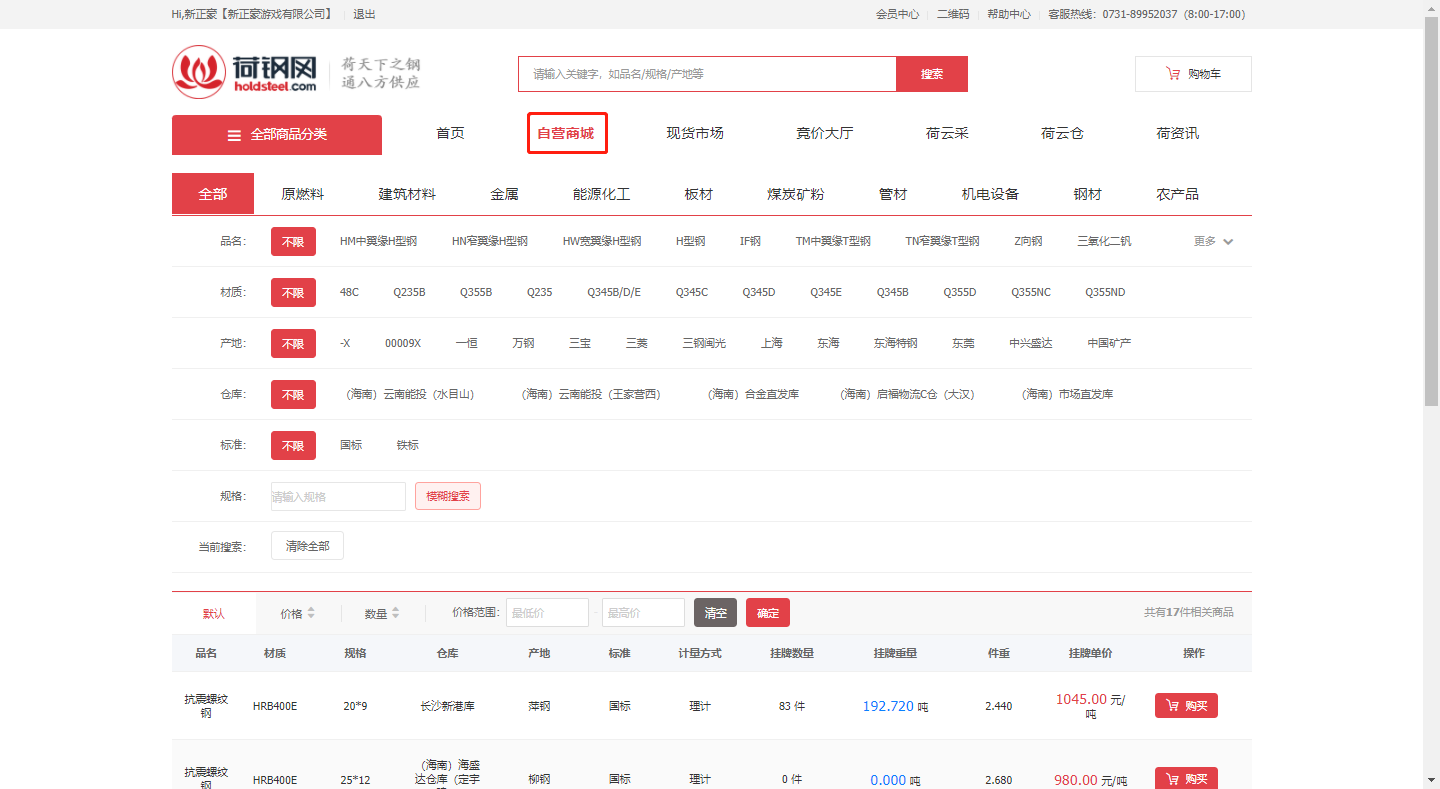Open 会员中心 in top bar
Viewport: 1440px width, 789px height.
pos(897,14)
